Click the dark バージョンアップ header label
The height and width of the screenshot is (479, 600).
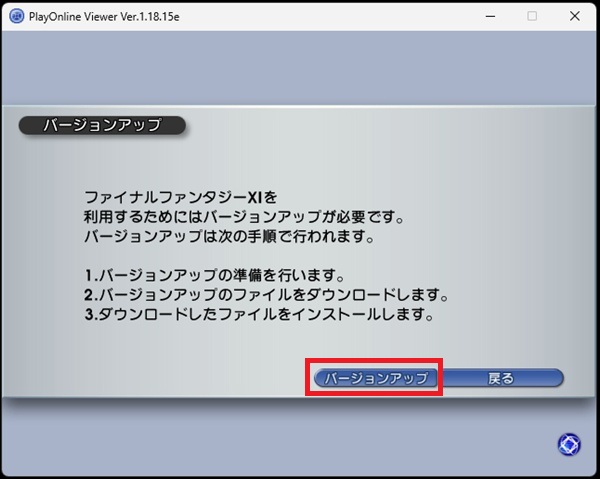coord(103,126)
